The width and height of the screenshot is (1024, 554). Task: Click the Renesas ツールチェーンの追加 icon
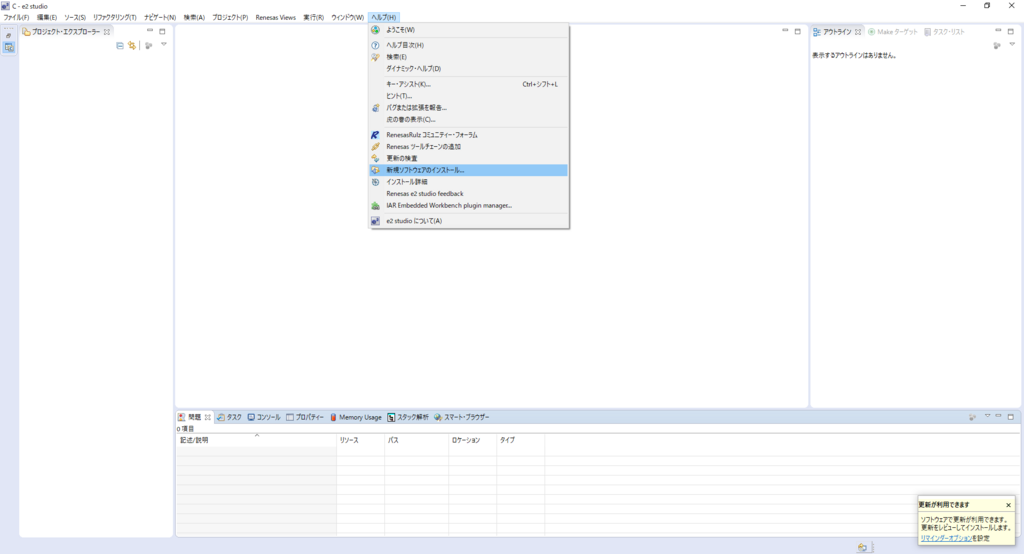[x=376, y=147]
